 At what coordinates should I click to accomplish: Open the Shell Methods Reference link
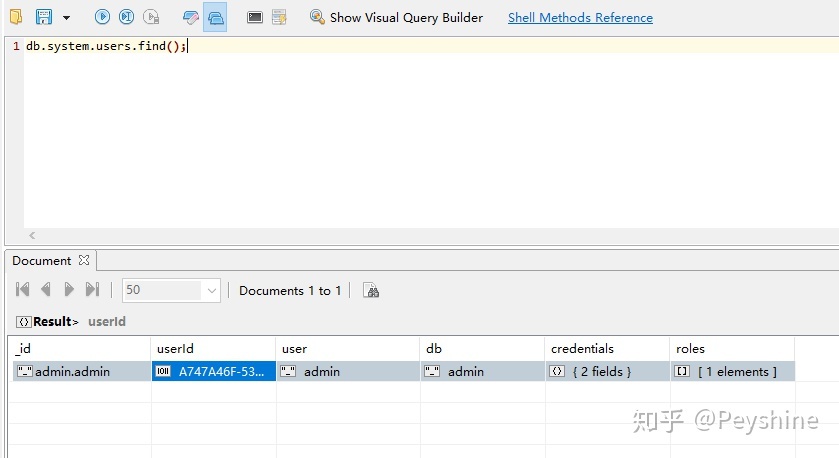[x=580, y=18]
